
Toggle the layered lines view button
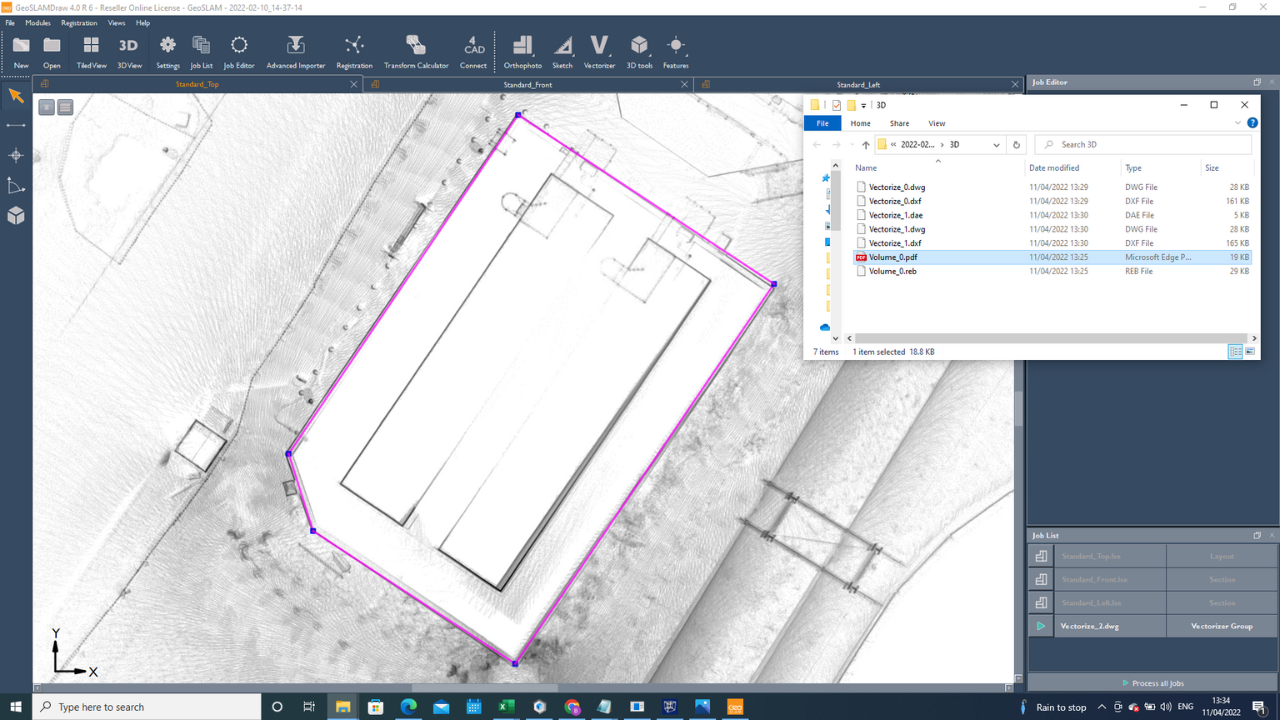coord(65,107)
